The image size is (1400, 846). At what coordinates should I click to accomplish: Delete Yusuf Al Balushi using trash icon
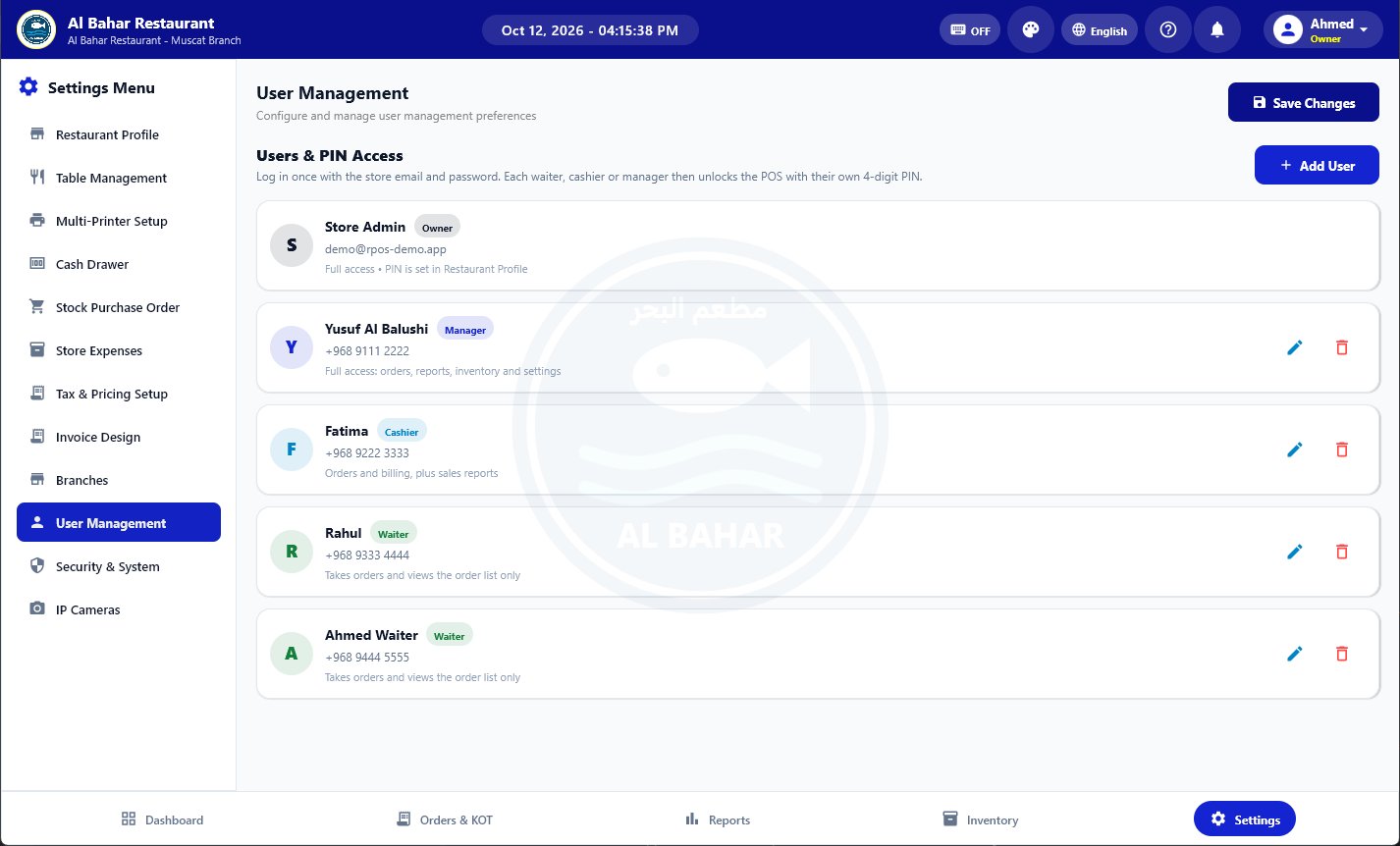1342,347
